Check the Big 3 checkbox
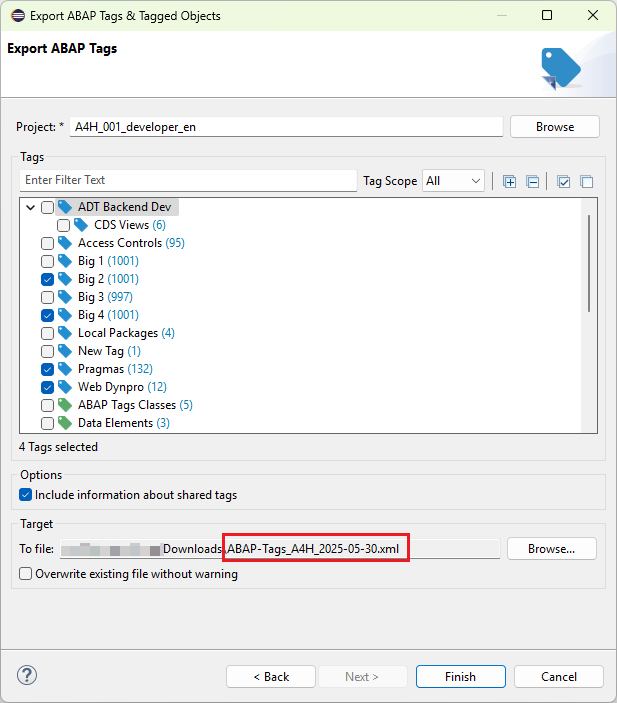617x703 pixels. [x=48, y=297]
